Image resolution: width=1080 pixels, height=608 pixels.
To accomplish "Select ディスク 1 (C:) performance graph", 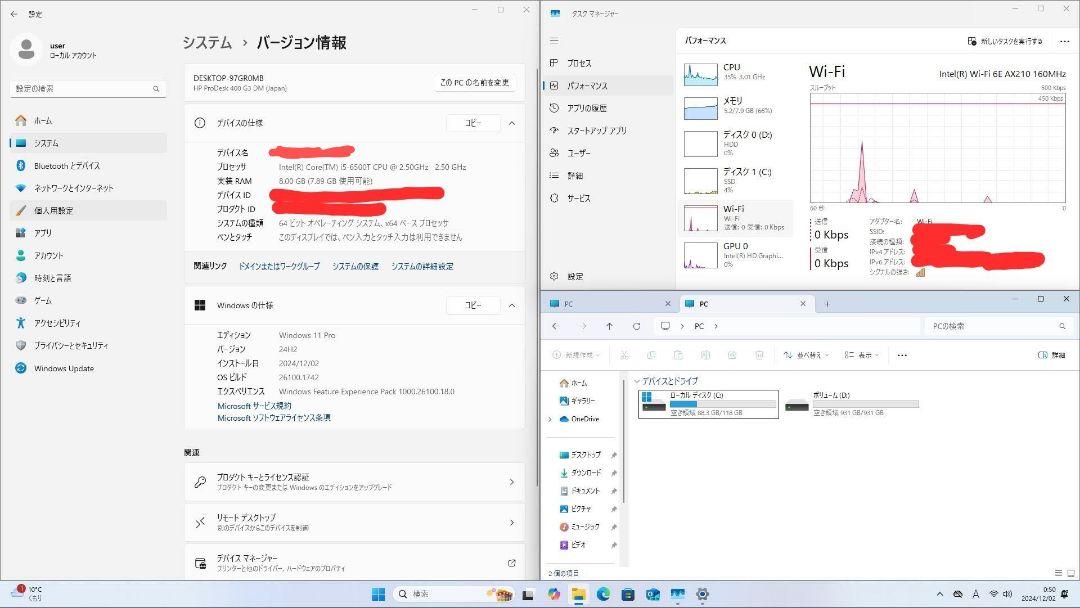I will click(736, 180).
